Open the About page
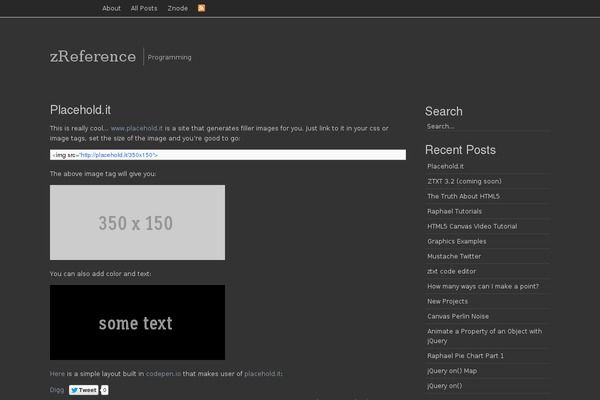600x400 pixels. pyautogui.click(x=111, y=8)
